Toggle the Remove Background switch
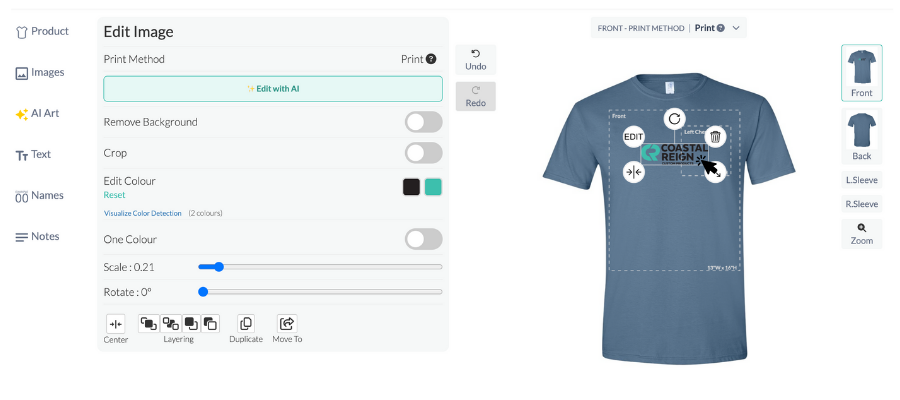The height and width of the screenshot is (400, 900). [x=423, y=122]
